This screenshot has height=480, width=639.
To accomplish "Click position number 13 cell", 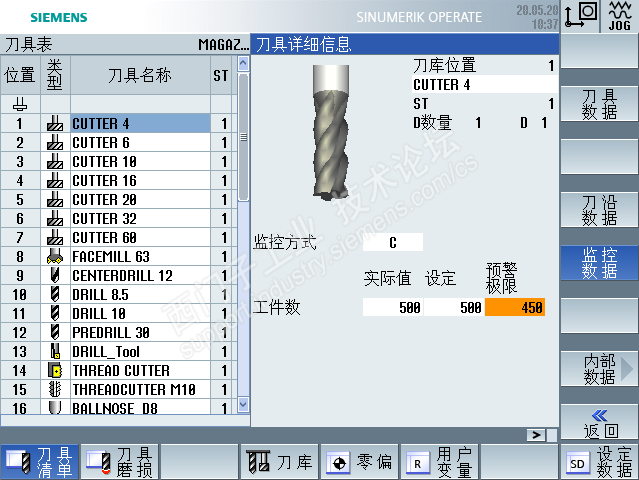I will click(20, 351).
